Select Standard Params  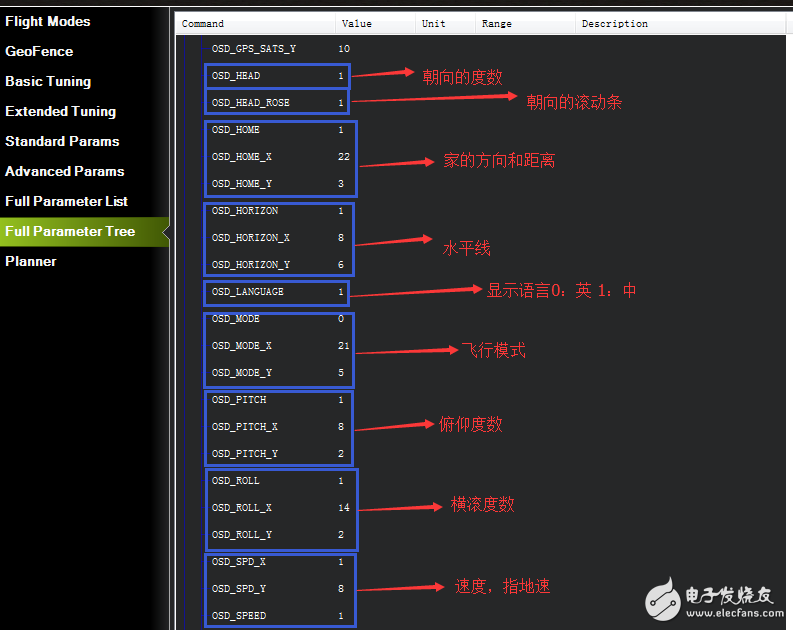62,142
